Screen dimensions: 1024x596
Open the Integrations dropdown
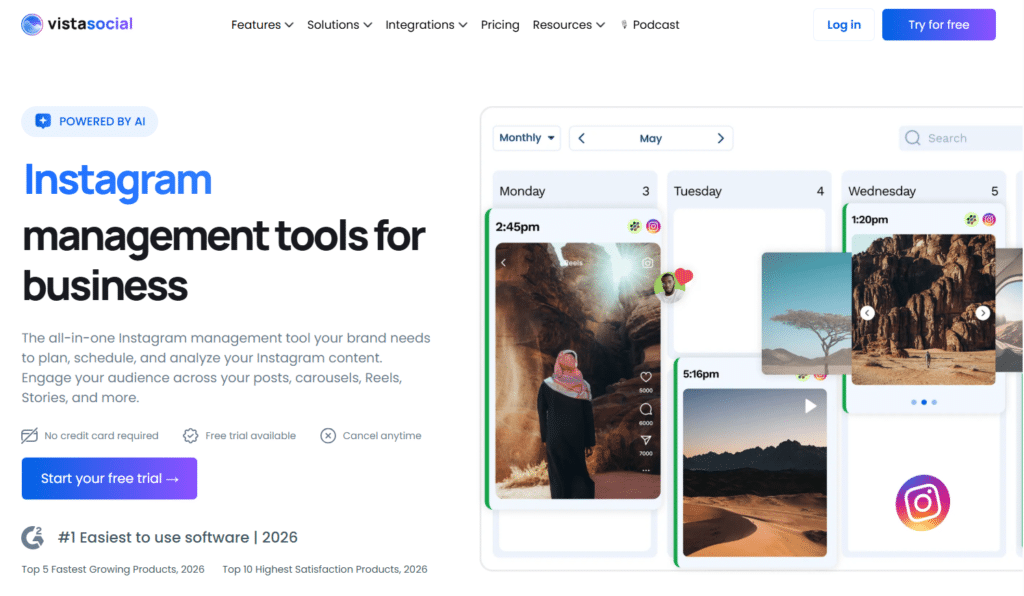click(426, 25)
